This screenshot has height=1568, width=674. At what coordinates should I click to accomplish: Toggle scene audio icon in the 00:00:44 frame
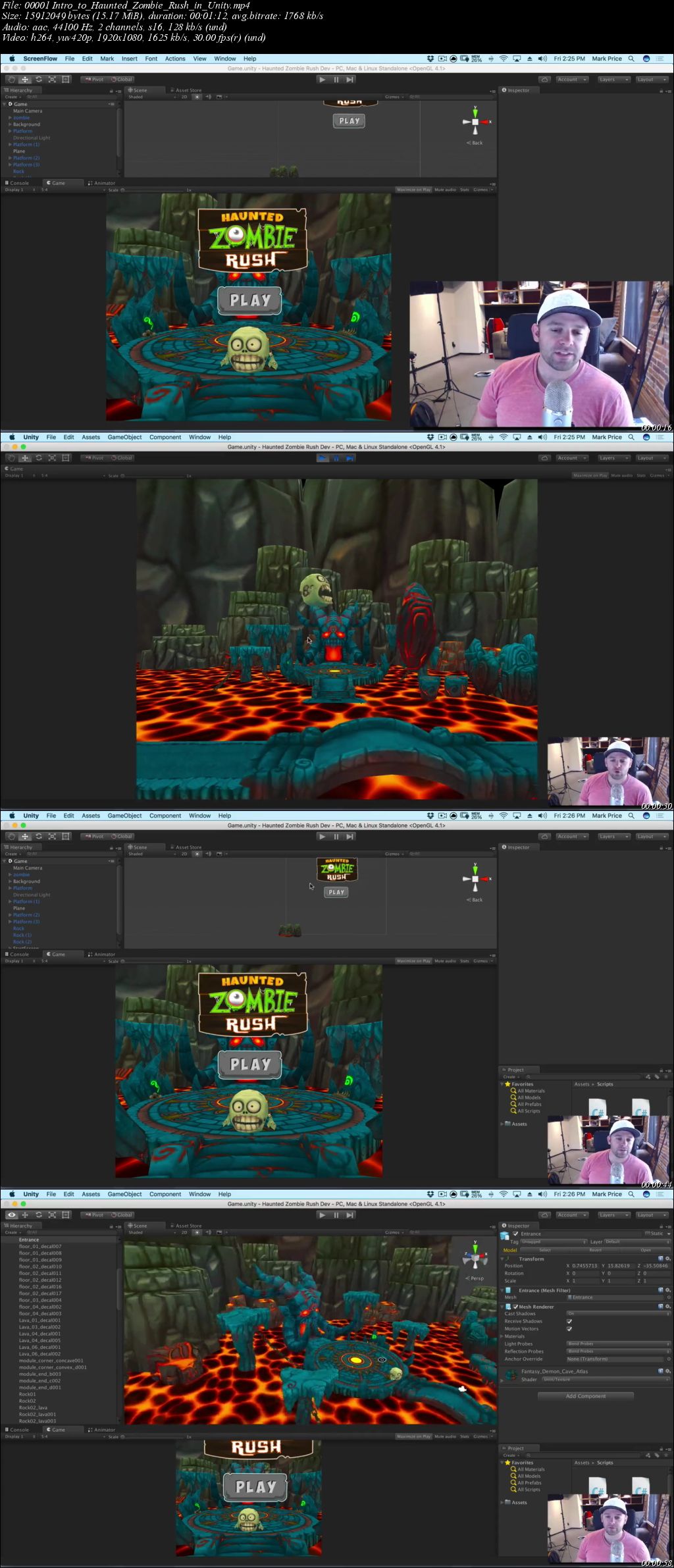[x=208, y=854]
